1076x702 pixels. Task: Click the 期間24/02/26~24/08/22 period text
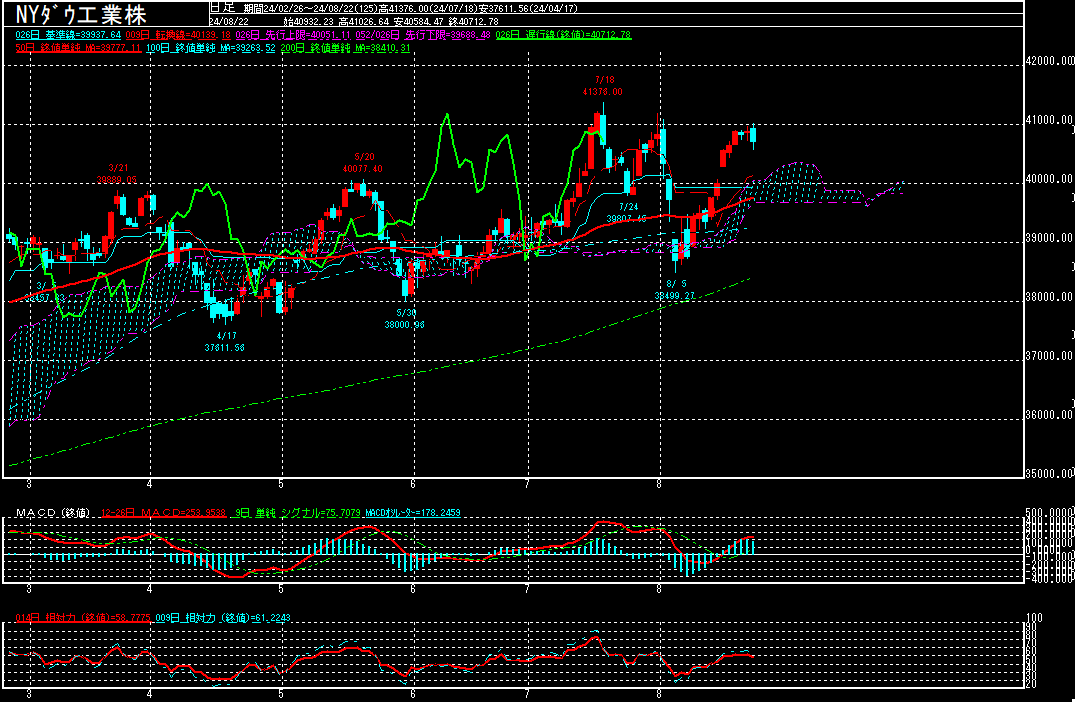click(x=311, y=9)
